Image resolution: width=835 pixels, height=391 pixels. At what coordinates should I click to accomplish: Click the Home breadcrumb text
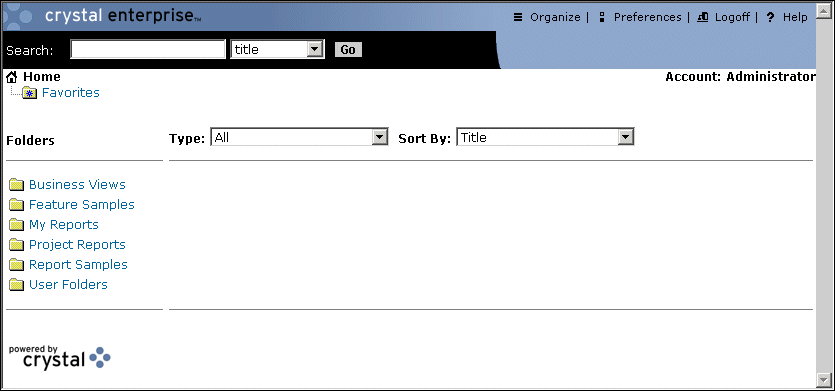click(x=42, y=77)
